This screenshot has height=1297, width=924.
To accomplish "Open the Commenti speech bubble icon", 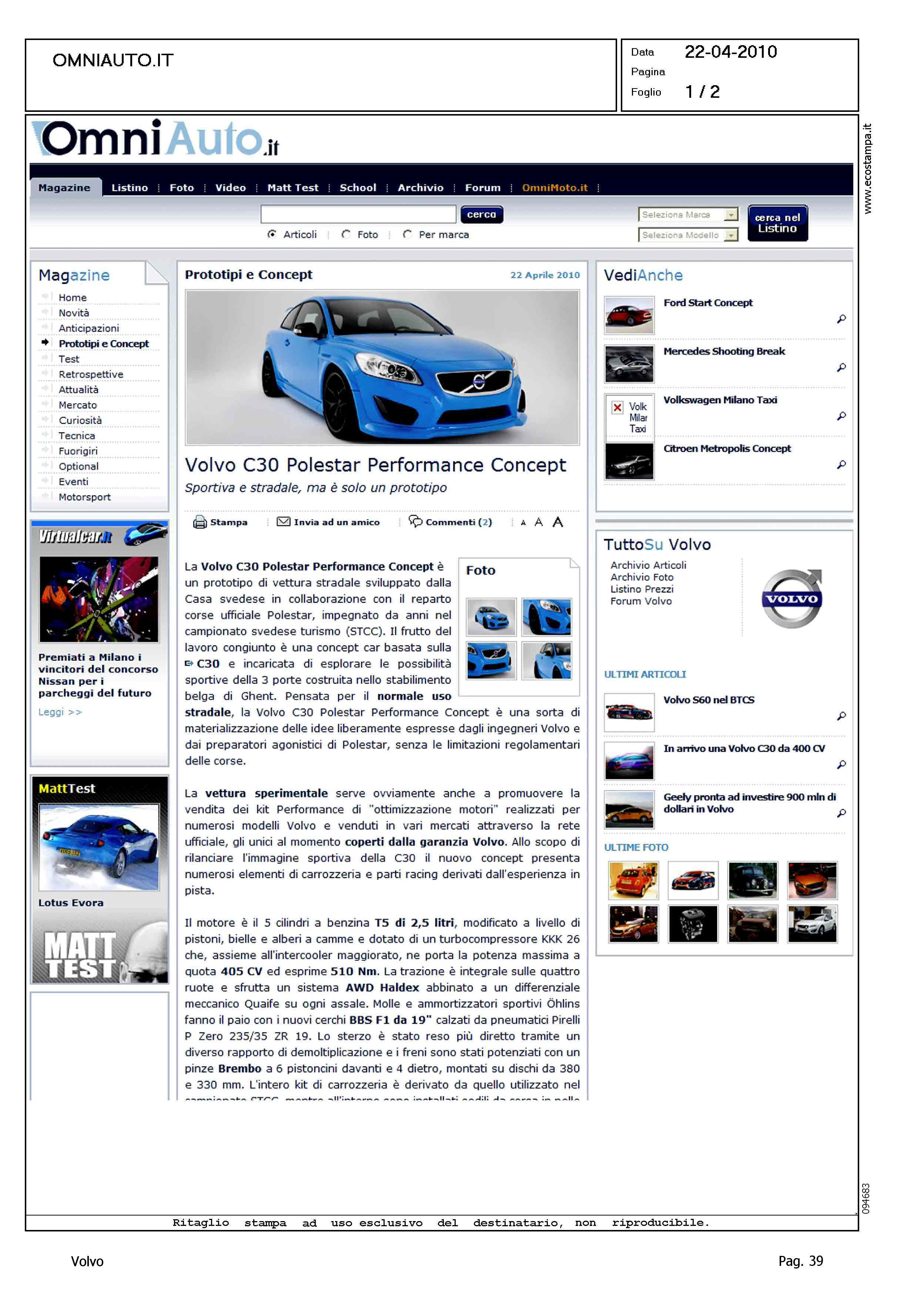I will click(x=416, y=521).
